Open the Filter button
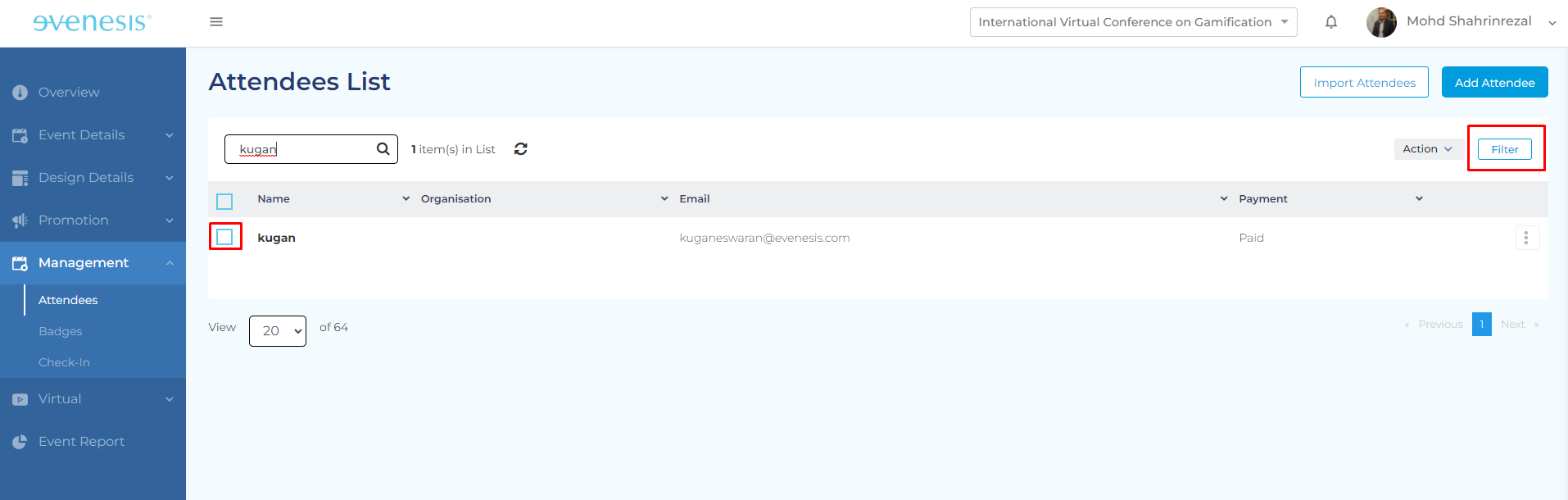This screenshot has height=500, width=1568. click(1504, 149)
